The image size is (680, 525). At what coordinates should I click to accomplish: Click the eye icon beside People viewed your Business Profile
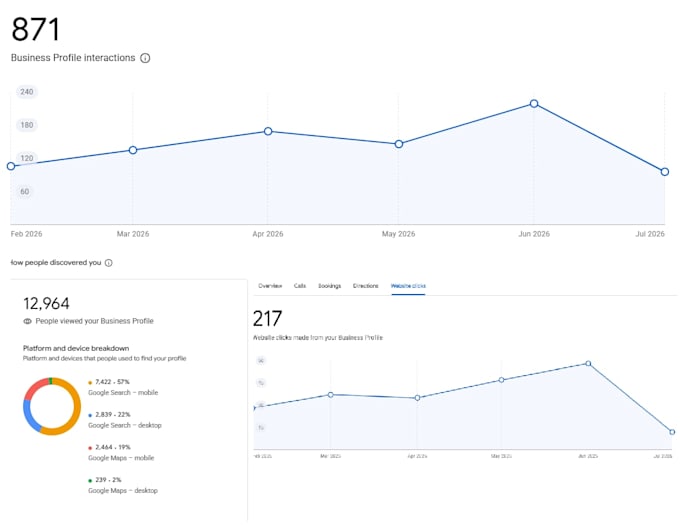pos(27,321)
